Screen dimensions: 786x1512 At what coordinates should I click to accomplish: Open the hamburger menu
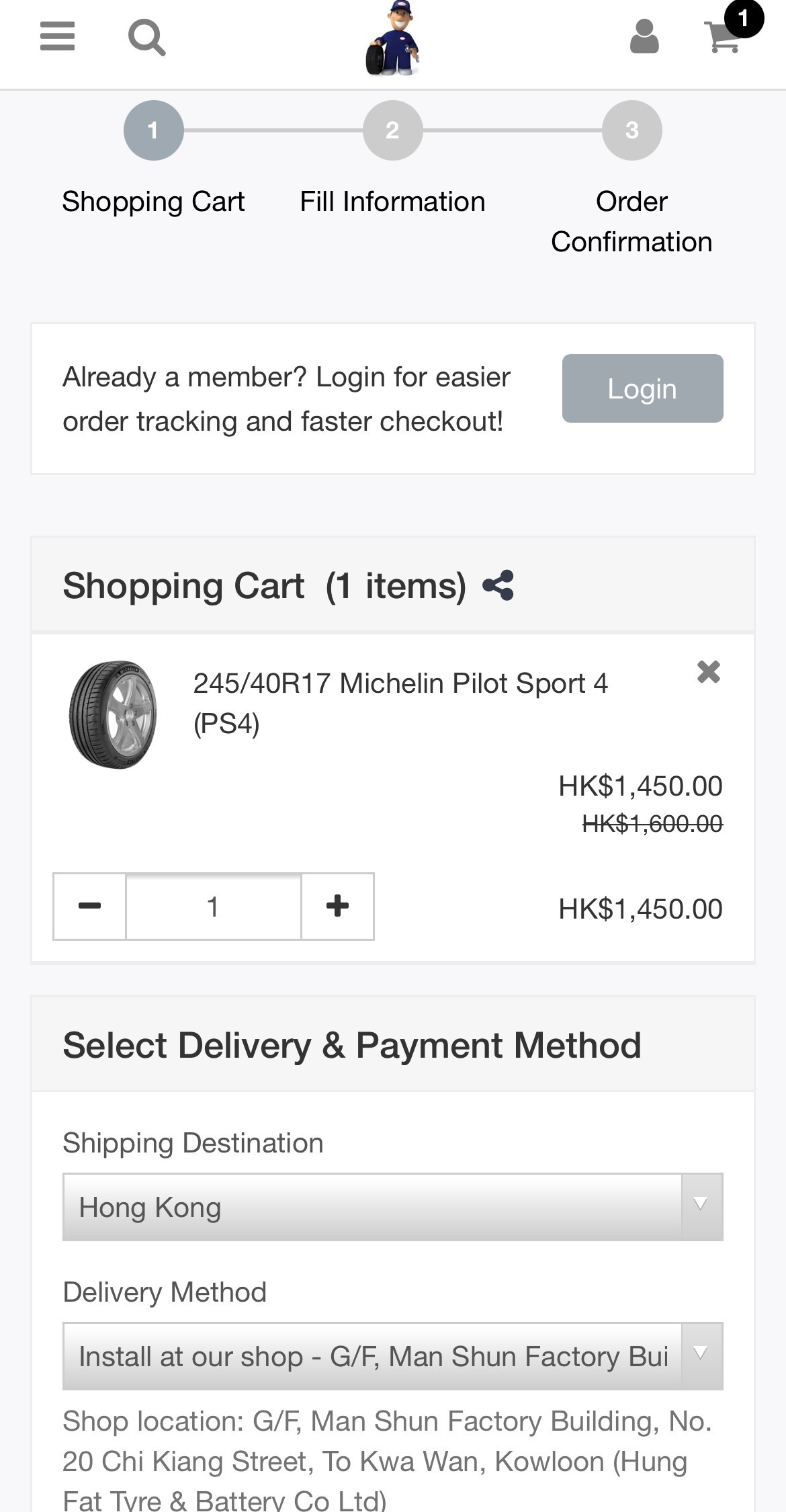click(x=57, y=36)
